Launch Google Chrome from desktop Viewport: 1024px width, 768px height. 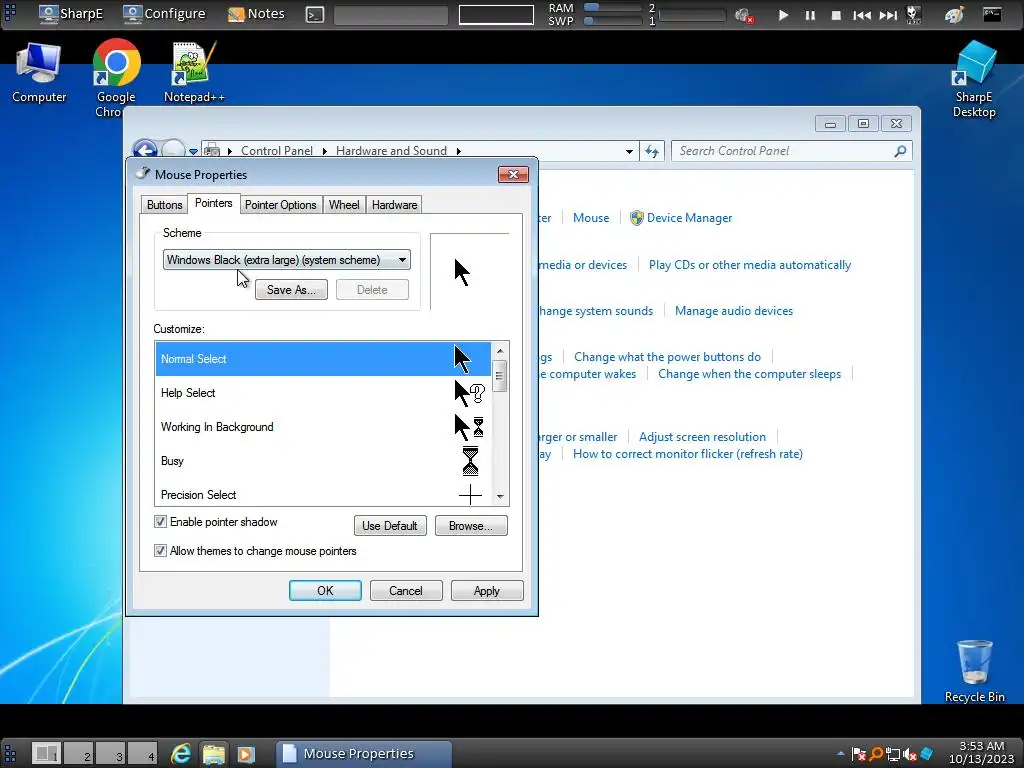116,77
